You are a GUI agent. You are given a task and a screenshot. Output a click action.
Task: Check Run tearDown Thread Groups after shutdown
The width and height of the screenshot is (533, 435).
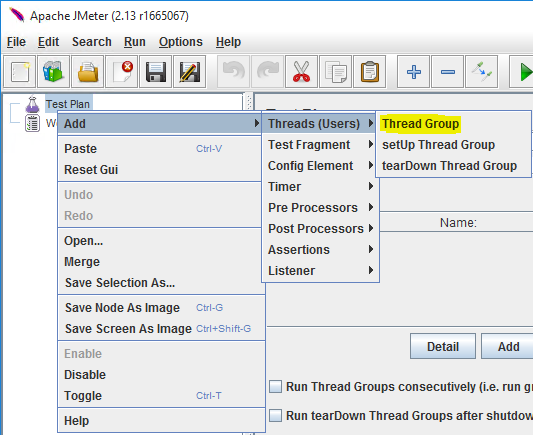pyautogui.click(x=275, y=416)
